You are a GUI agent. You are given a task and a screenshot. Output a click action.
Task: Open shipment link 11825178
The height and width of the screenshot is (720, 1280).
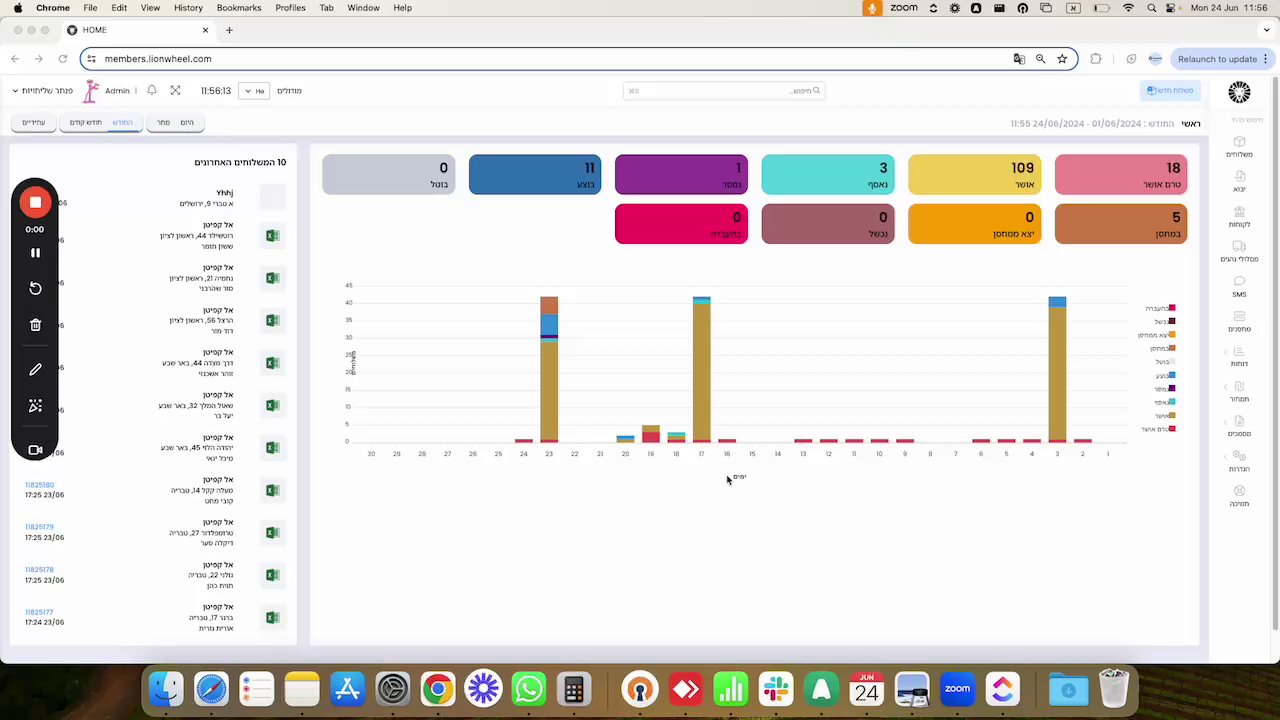click(39, 569)
